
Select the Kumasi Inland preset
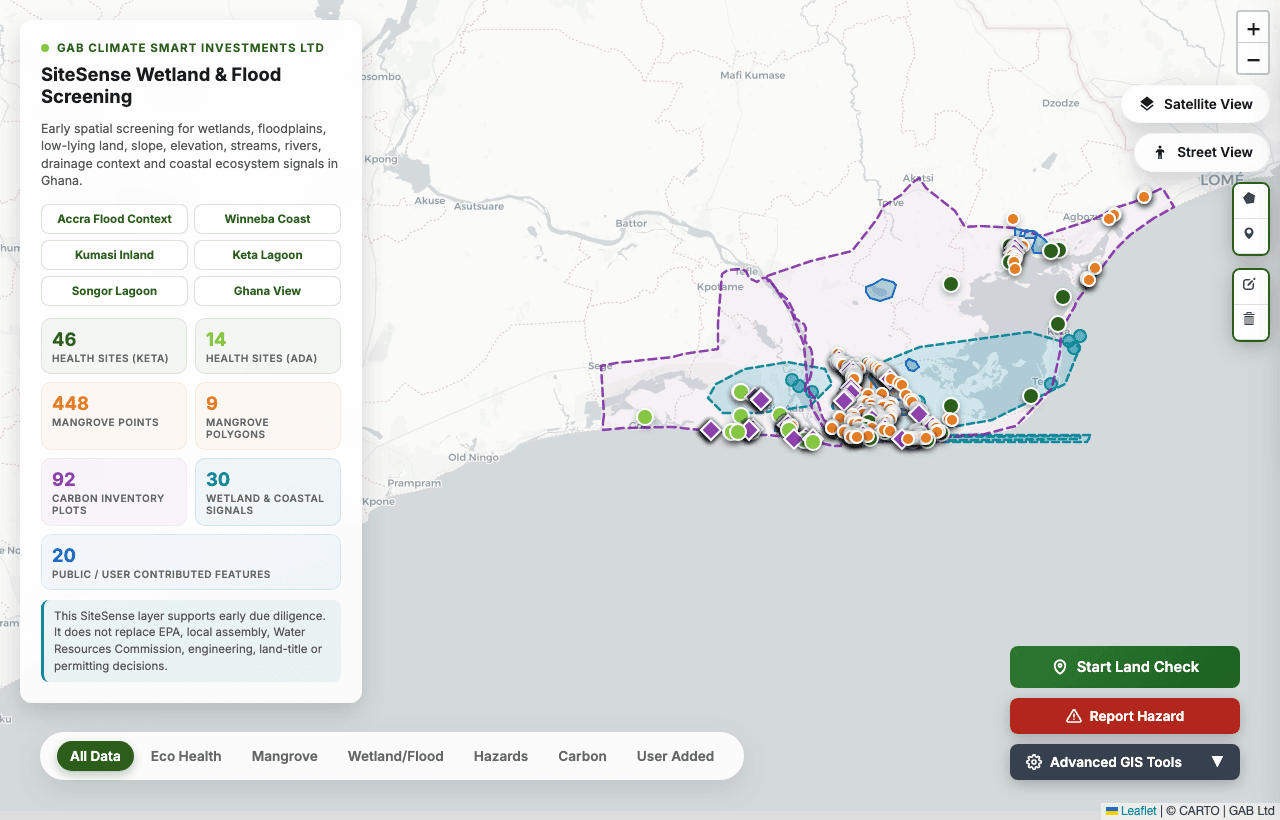click(x=114, y=255)
